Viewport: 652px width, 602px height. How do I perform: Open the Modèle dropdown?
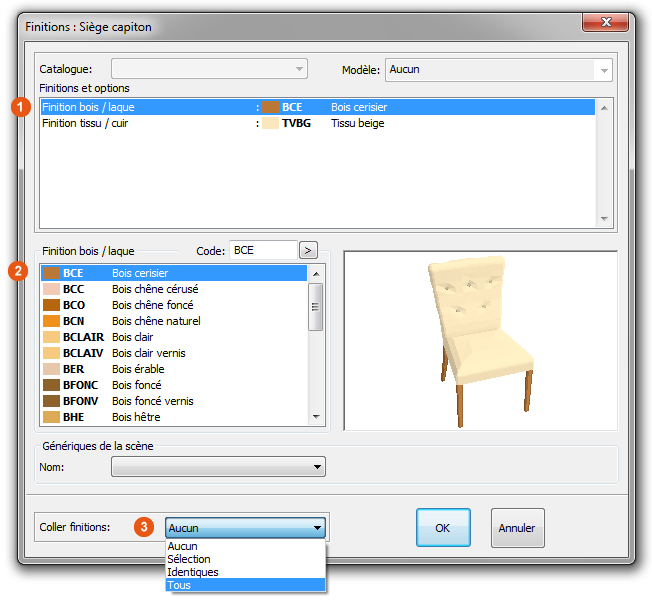497,70
